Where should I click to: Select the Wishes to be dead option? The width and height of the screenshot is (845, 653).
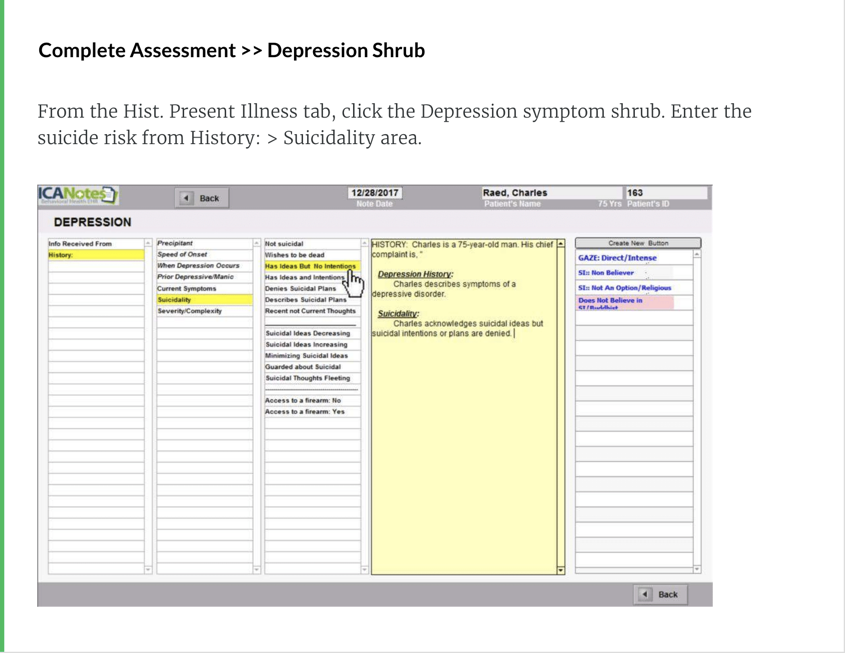(294, 255)
